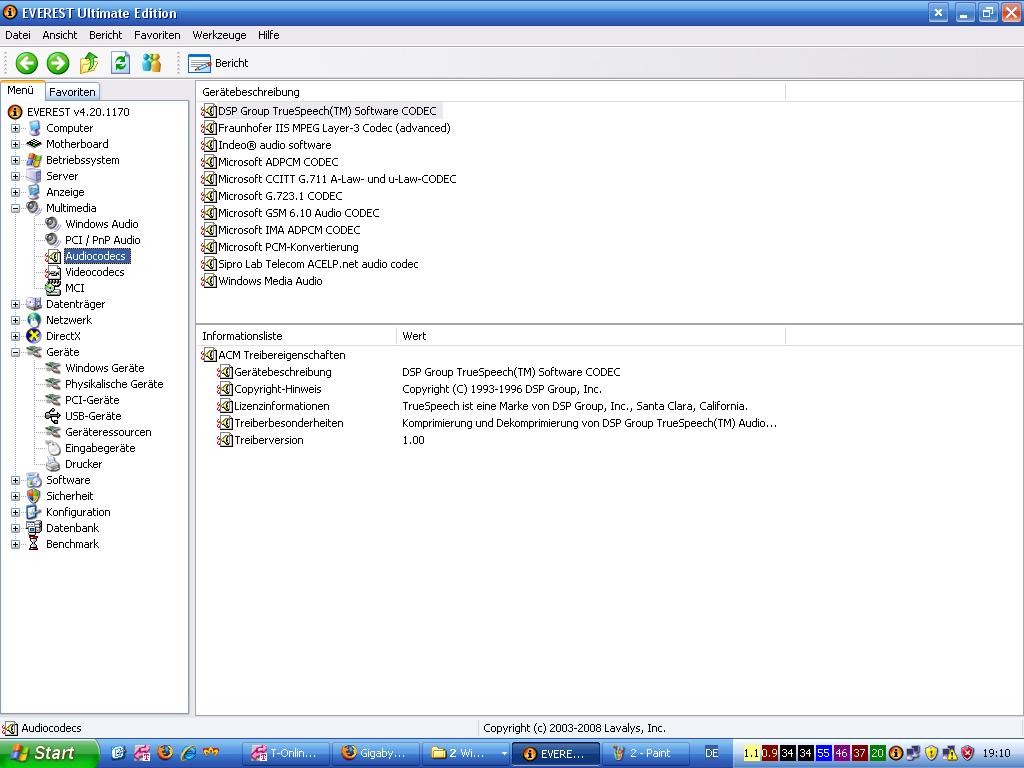The width and height of the screenshot is (1024, 768).
Task: Switch to the Favoriten tab in sidebar
Action: coord(72,92)
